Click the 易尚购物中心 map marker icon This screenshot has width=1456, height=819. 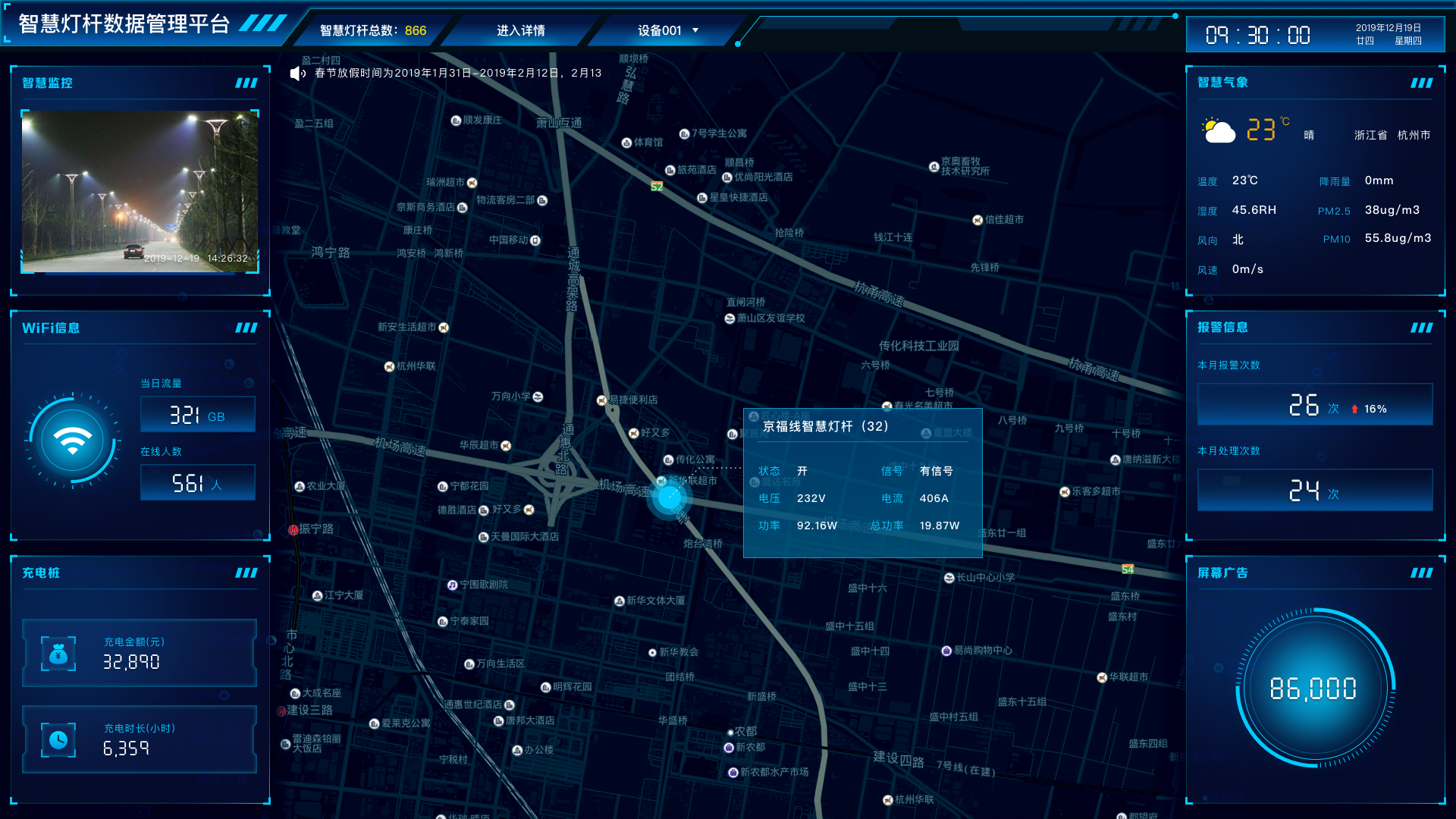tap(946, 651)
